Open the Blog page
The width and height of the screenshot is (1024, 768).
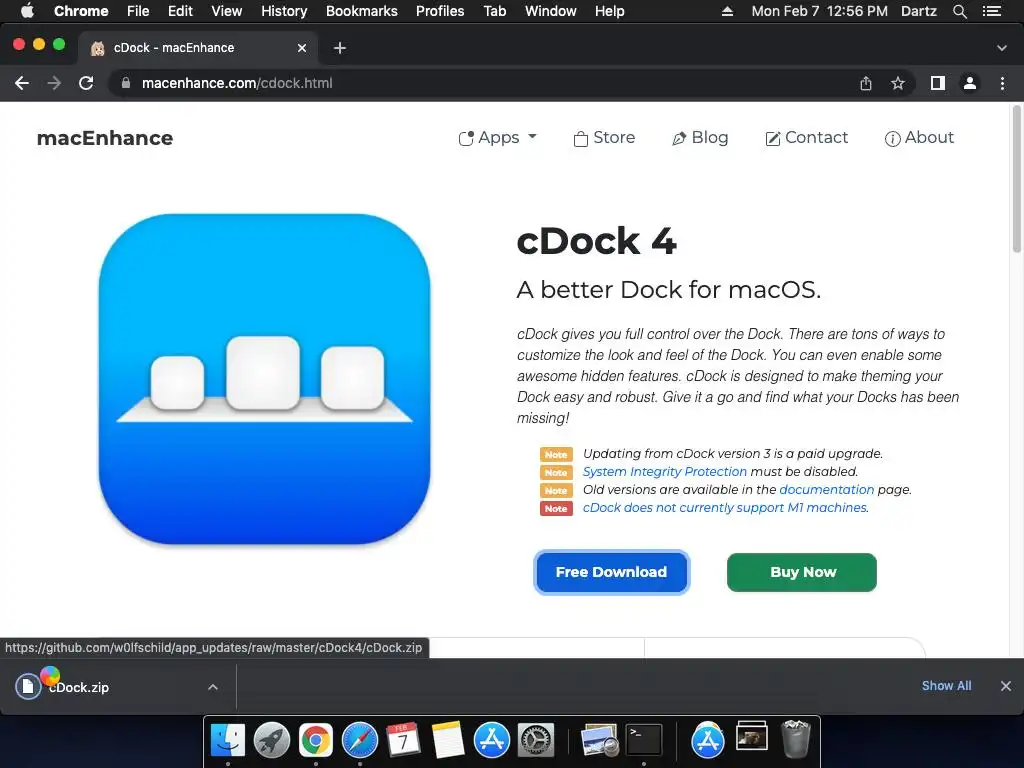click(x=700, y=138)
